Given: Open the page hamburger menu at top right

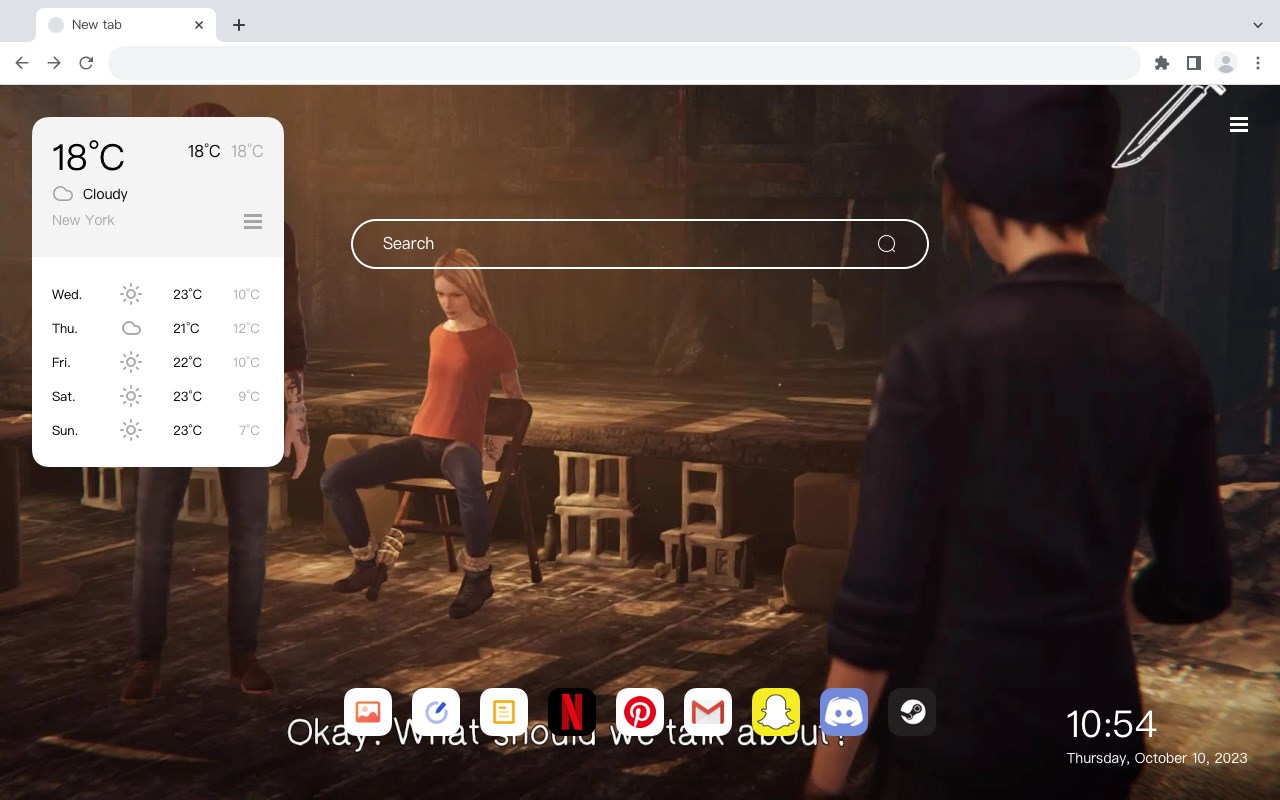Looking at the screenshot, I should tap(1239, 125).
